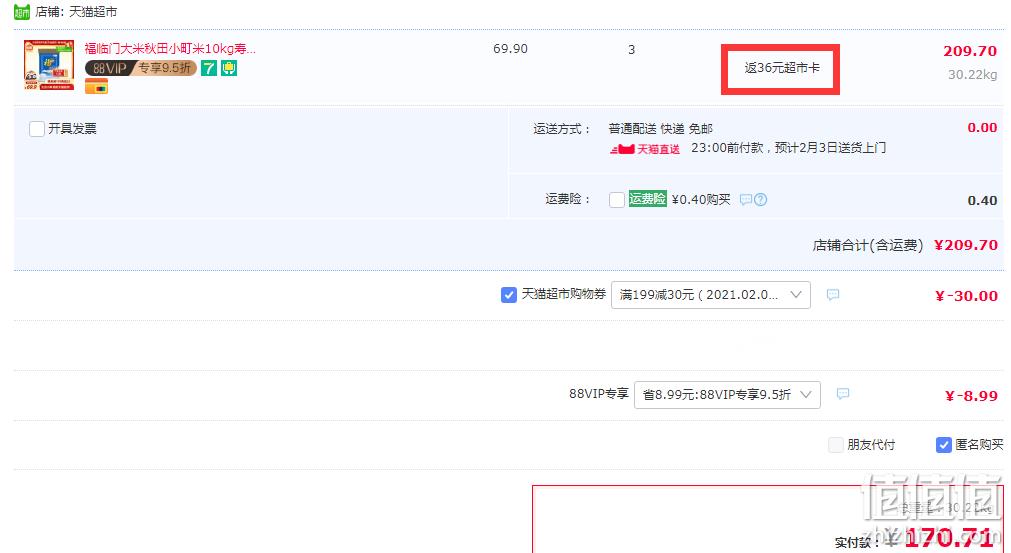Image resolution: width=1011 pixels, height=553 pixels.
Task: Click the 0.00 shipping fee amount
Action: pos(982,128)
